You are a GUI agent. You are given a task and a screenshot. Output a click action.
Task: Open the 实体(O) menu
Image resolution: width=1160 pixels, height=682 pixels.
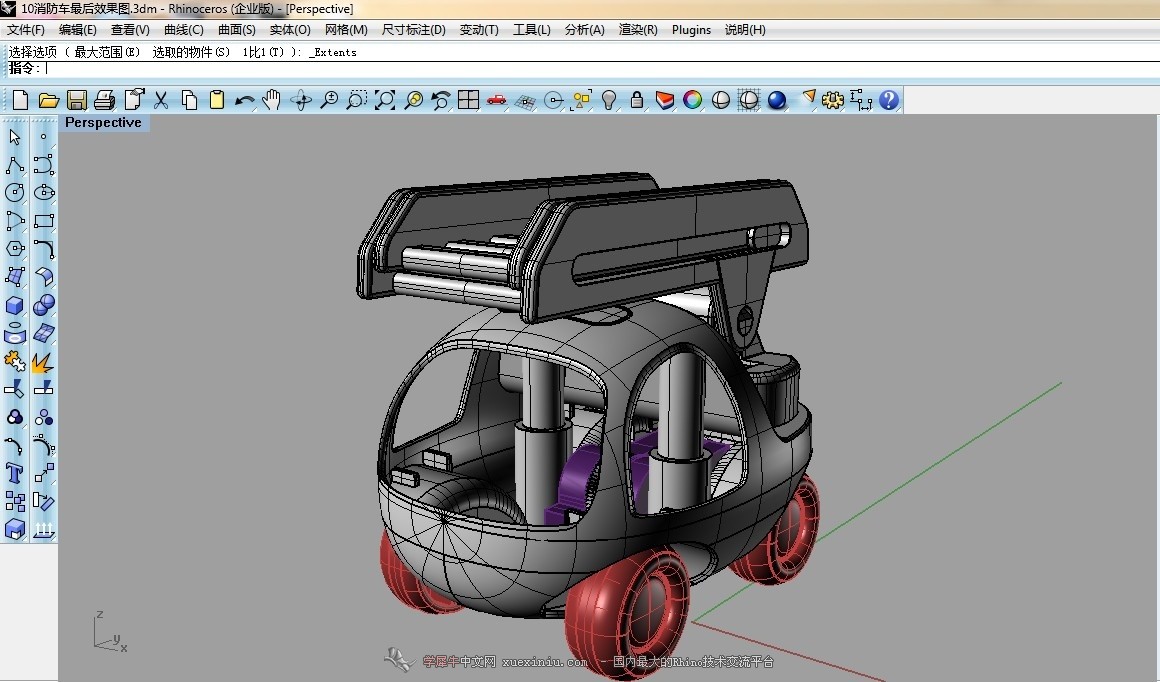pyautogui.click(x=290, y=30)
